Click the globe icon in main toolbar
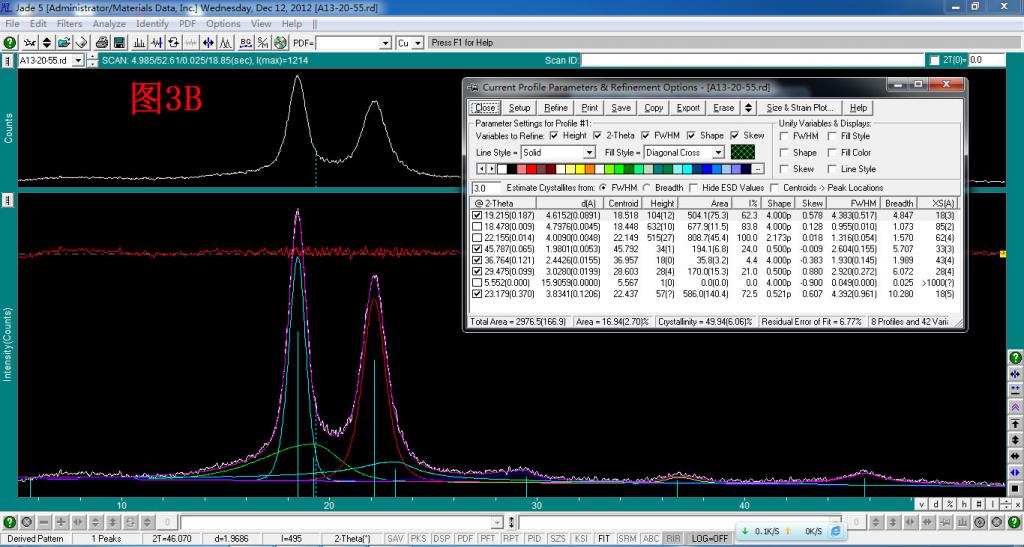Viewport: 1024px width, 547px height. pos(280,43)
